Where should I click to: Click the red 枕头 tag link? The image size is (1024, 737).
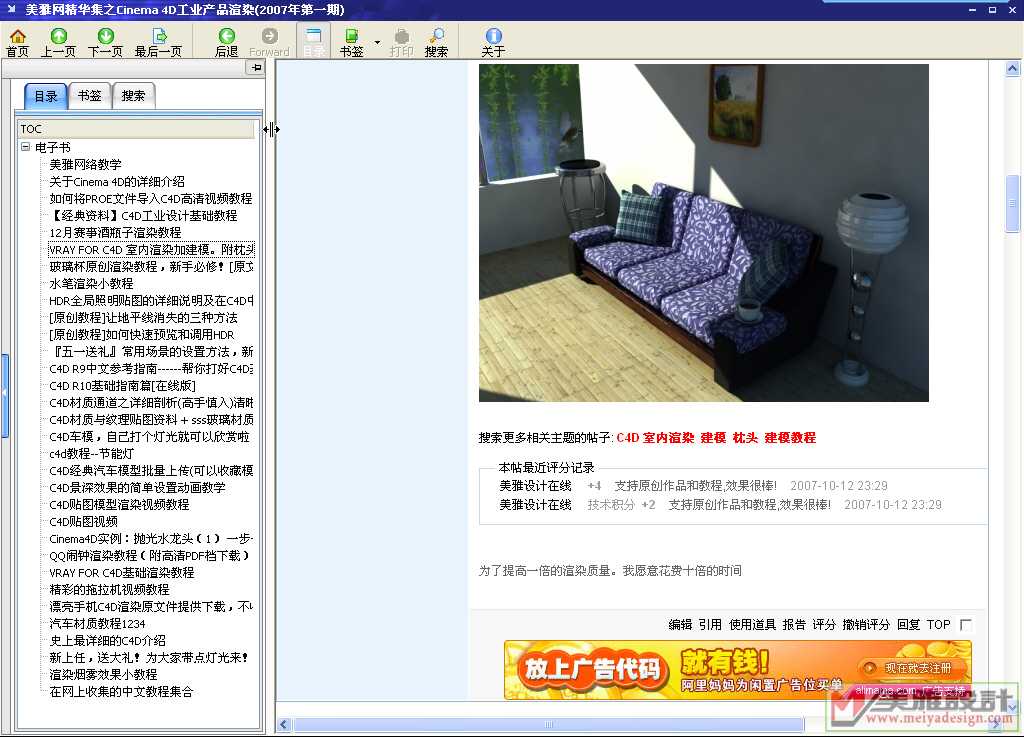745,437
